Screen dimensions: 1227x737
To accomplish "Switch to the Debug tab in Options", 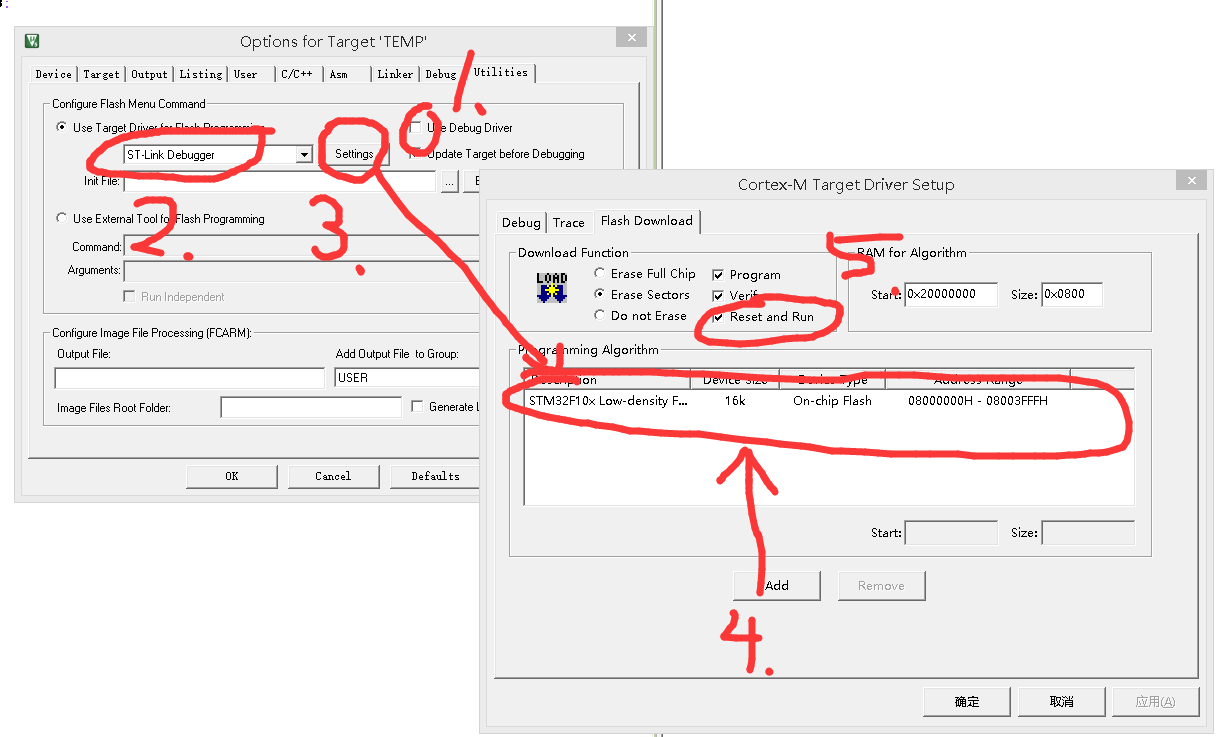I will [x=440, y=74].
